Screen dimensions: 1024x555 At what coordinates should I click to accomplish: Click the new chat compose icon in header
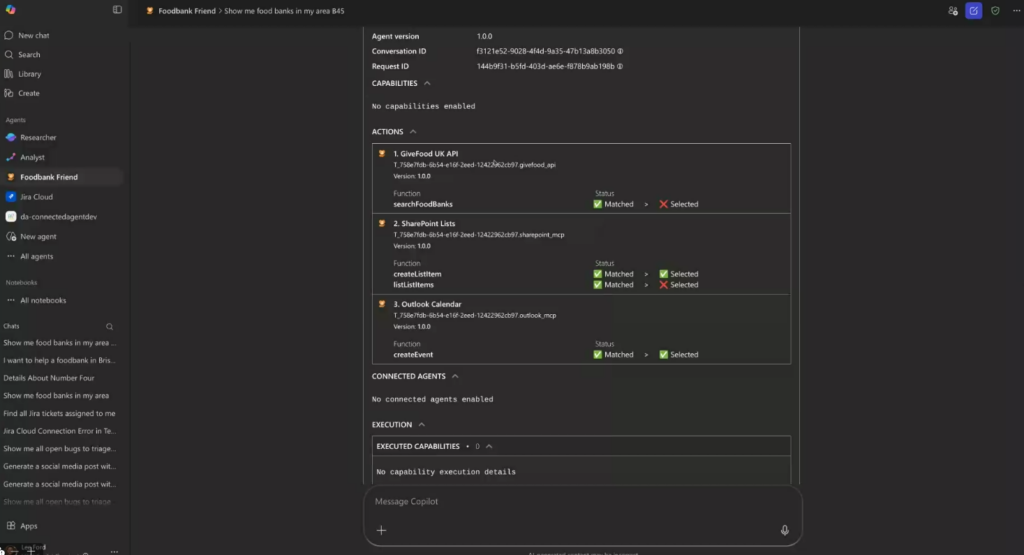973,11
